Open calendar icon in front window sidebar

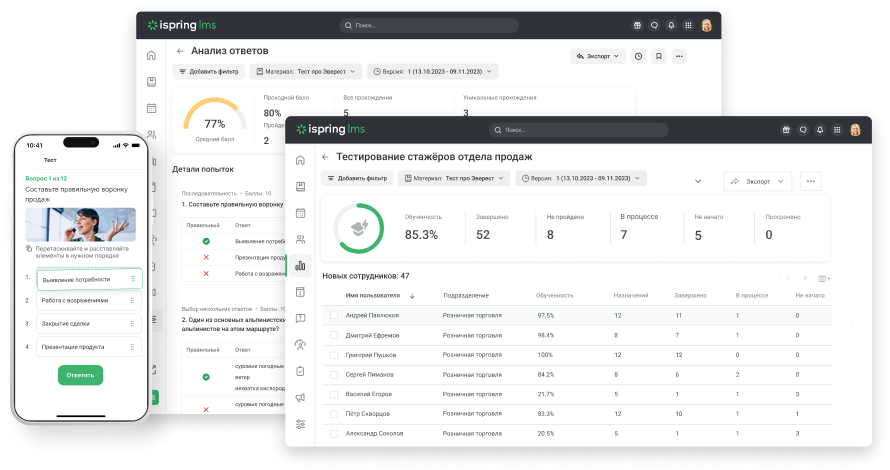click(300, 213)
